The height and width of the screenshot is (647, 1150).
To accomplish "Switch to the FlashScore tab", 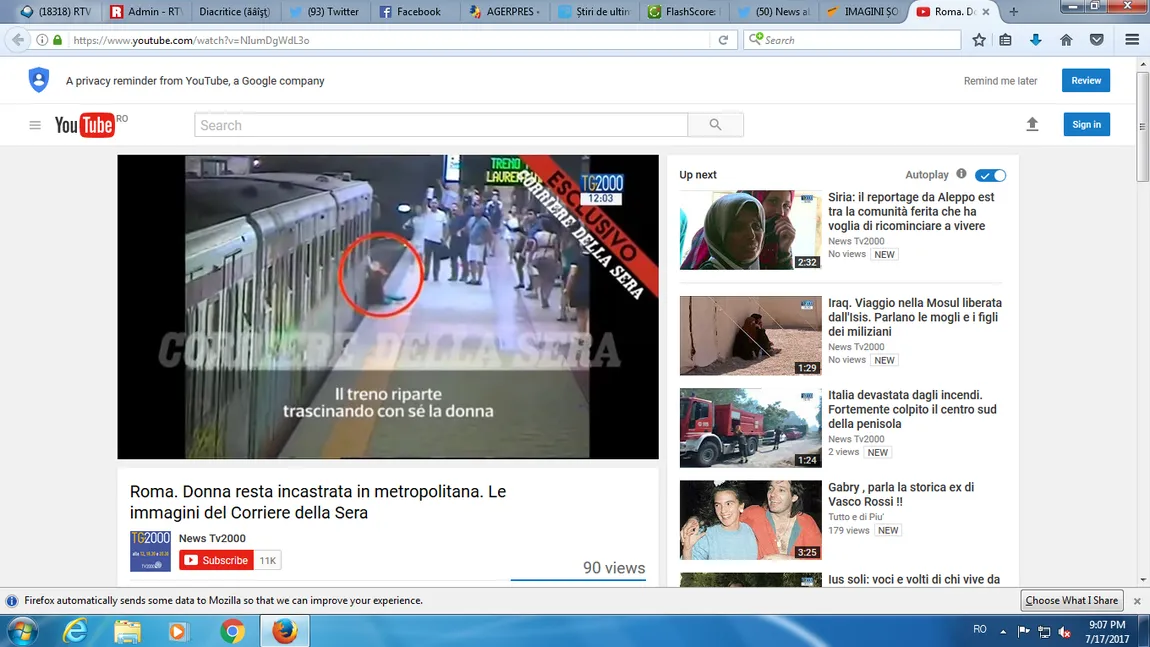I will tap(684, 12).
